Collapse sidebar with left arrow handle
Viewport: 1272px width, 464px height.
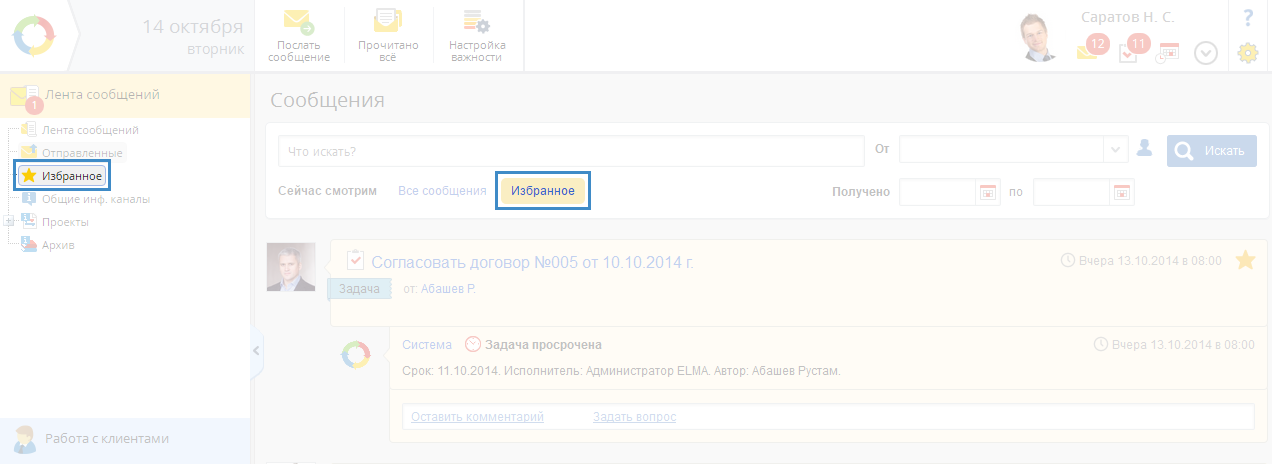(256, 351)
